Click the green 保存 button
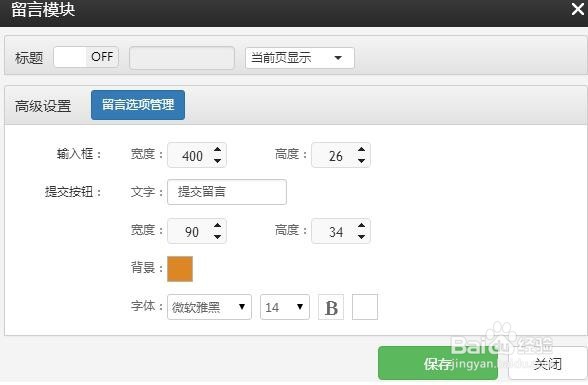The width and height of the screenshot is (588, 385). point(438,363)
